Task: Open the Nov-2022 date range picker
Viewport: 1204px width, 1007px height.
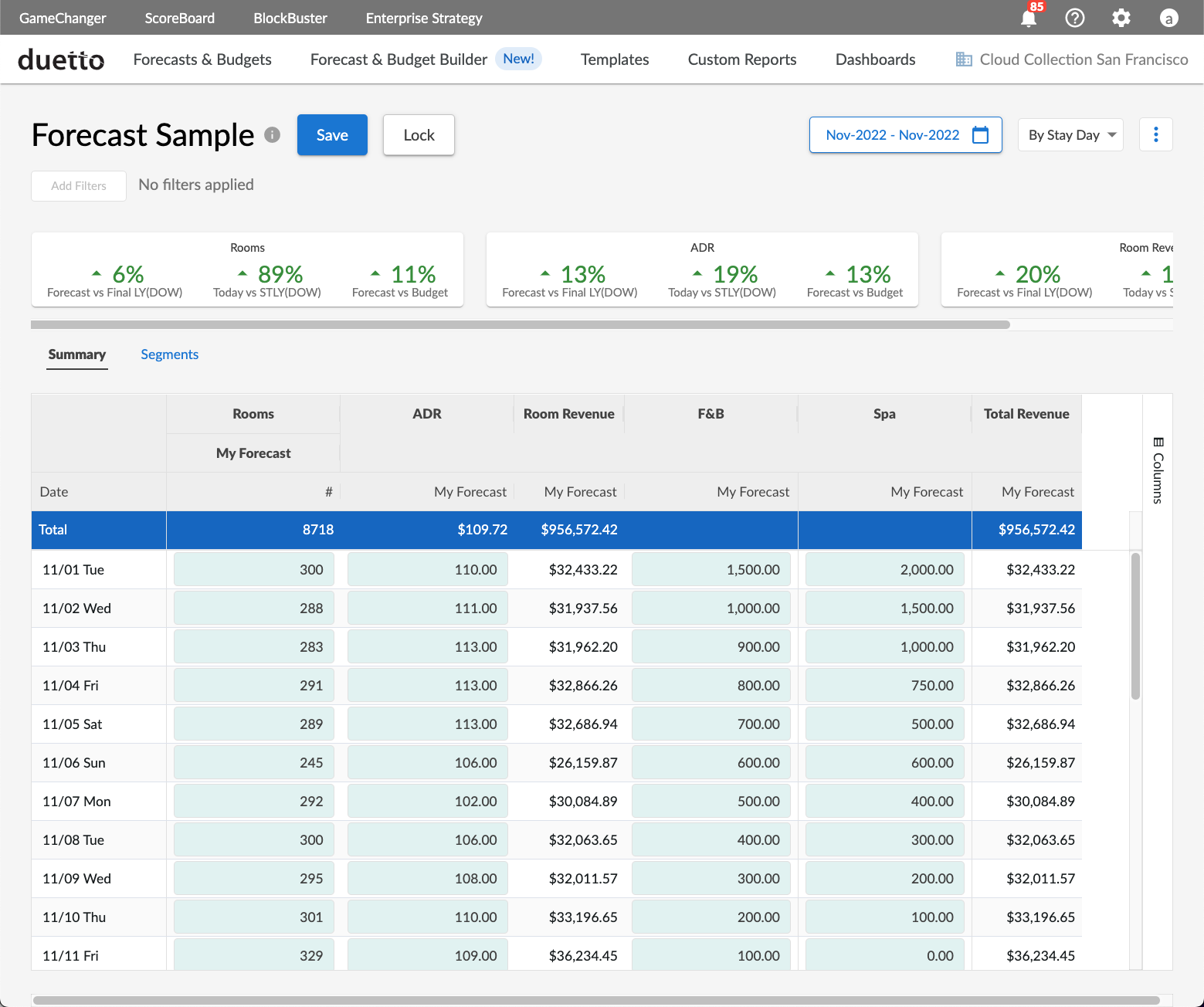Action: click(892, 135)
